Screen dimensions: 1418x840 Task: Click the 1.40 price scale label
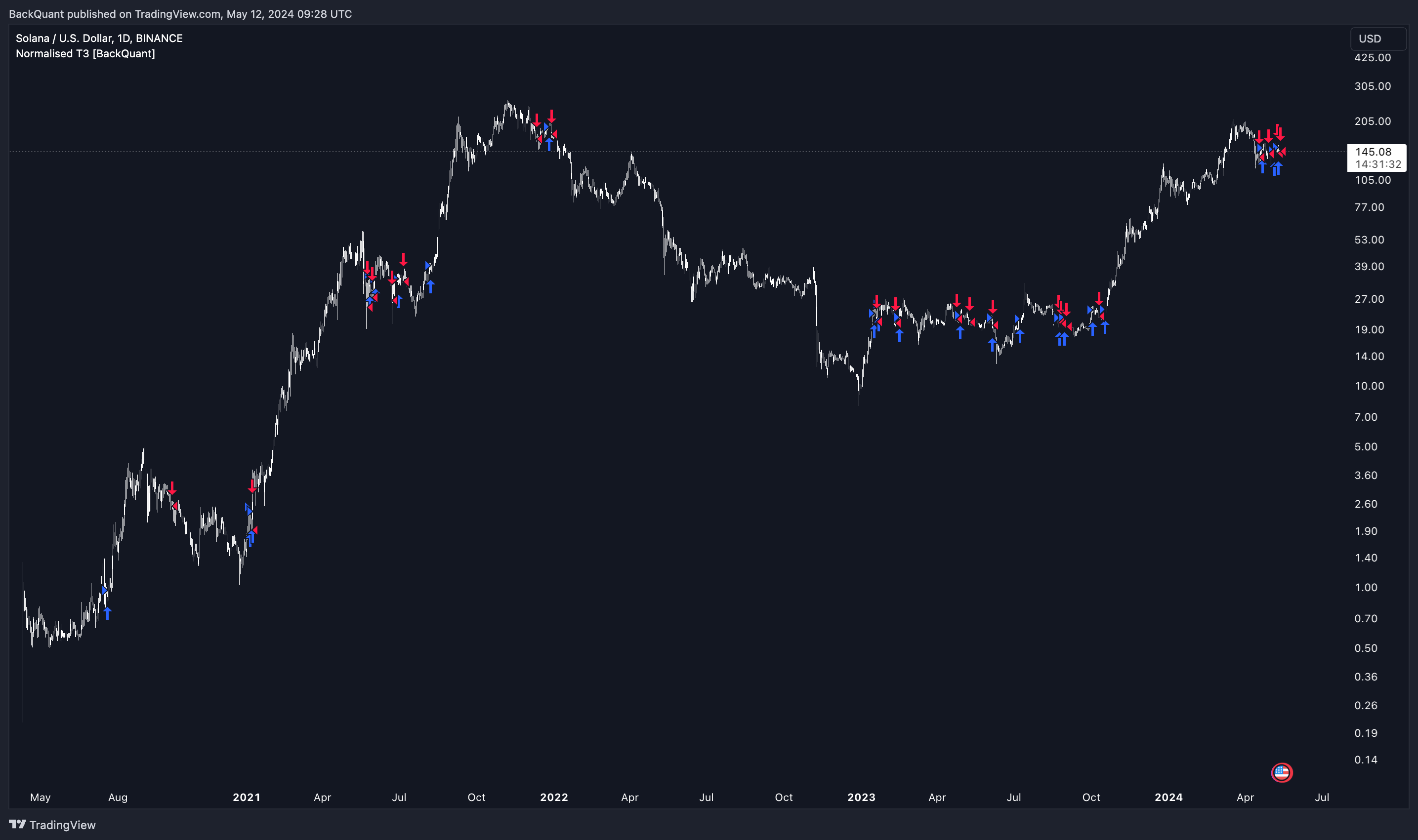[x=1365, y=558]
